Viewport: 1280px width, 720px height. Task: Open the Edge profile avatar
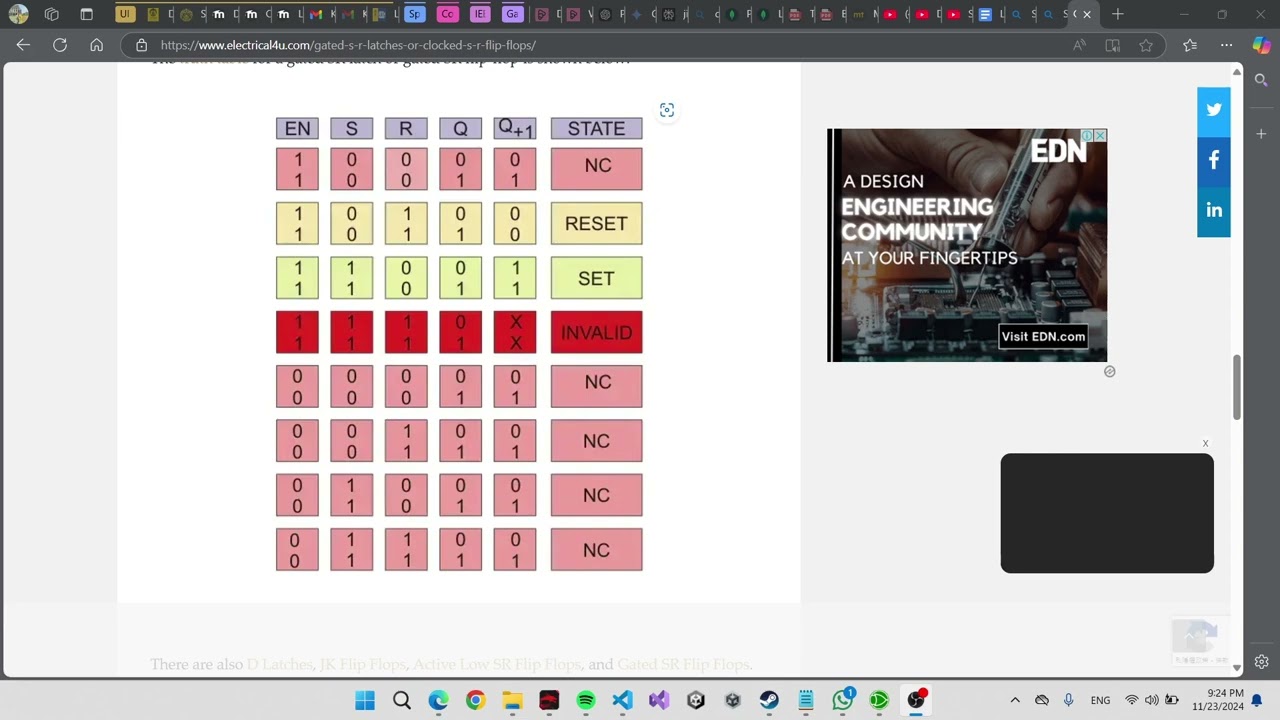18,14
